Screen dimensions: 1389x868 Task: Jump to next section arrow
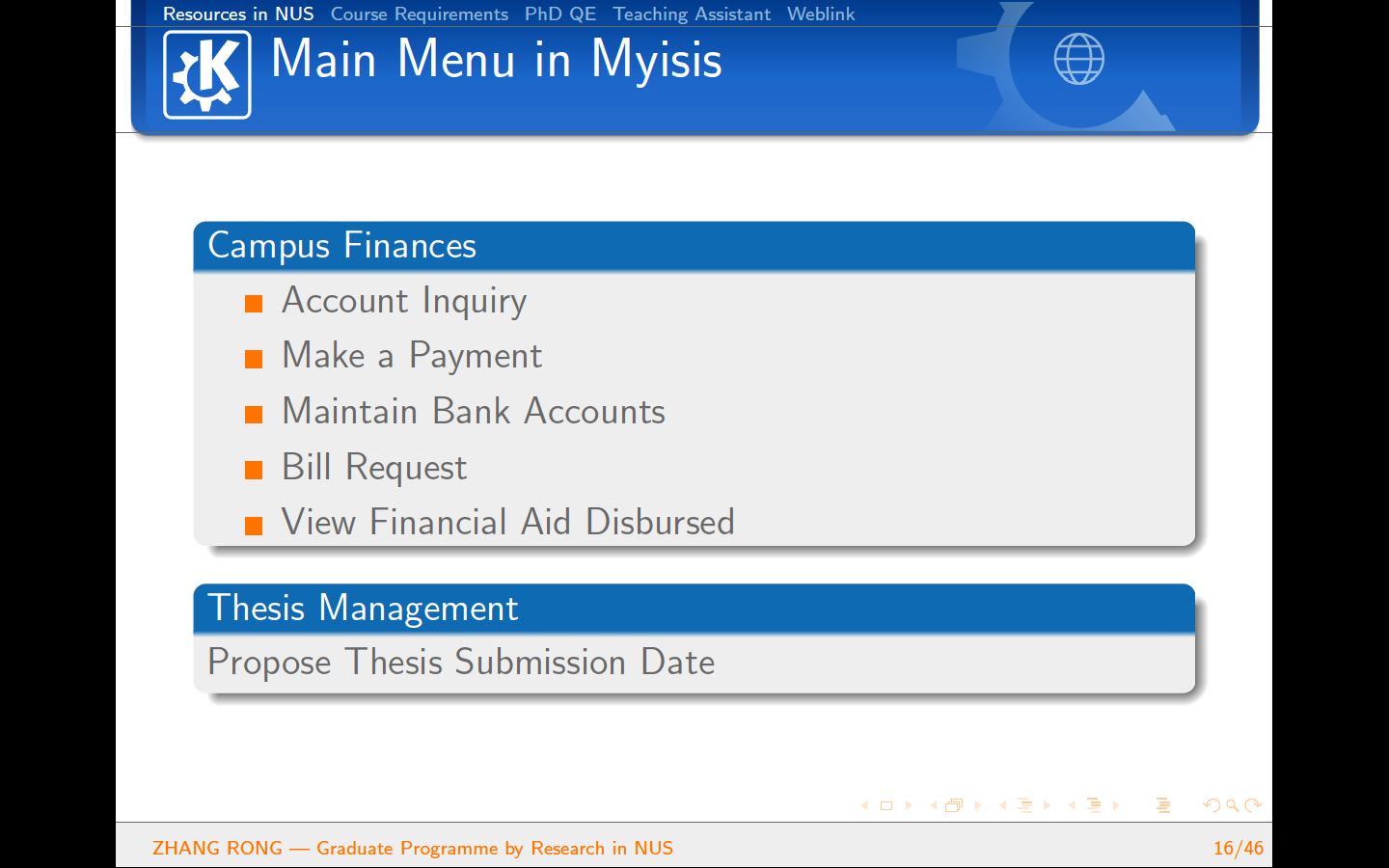[1116, 805]
